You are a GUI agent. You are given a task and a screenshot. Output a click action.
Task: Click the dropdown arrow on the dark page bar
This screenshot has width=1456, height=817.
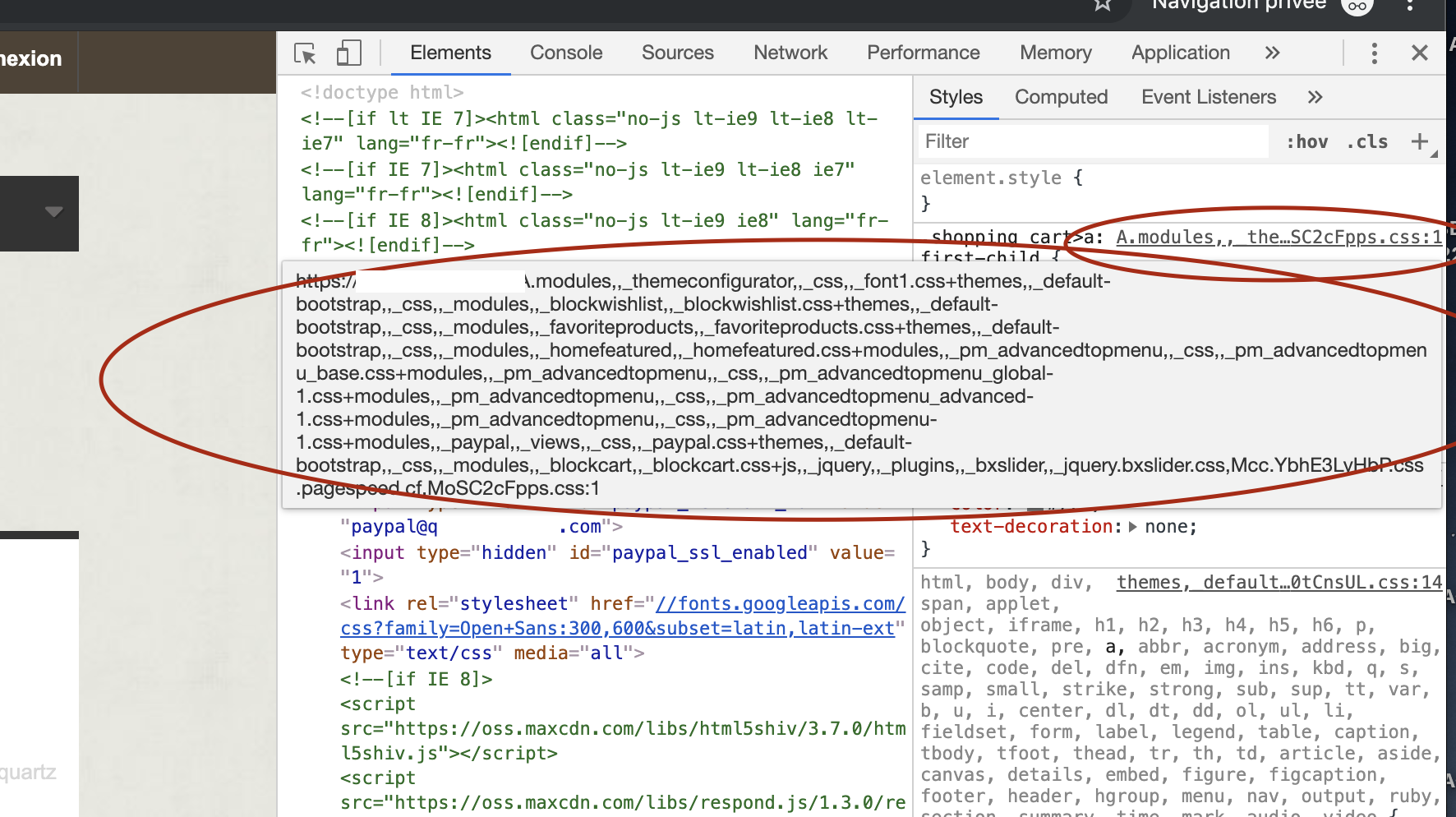click(x=54, y=212)
